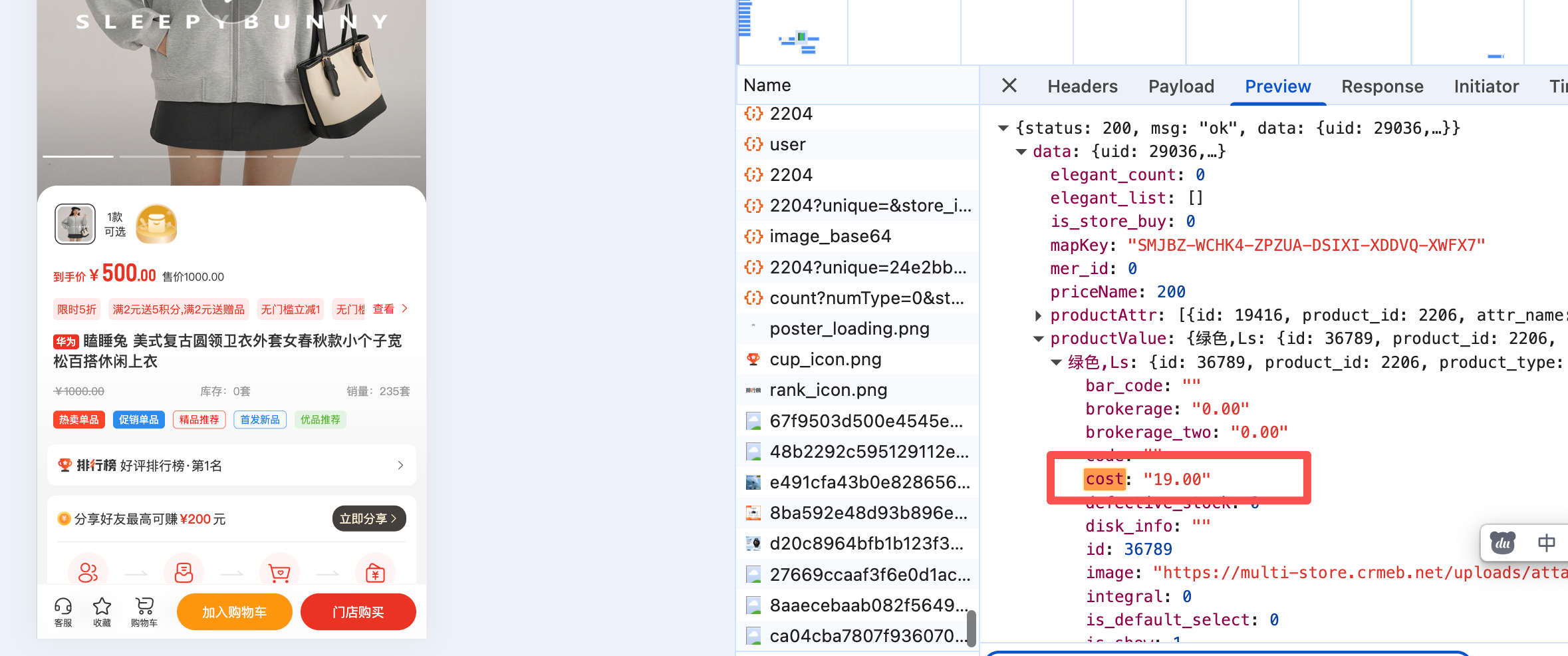Select the cup_icon.png request
The width and height of the screenshot is (1568, 656).
coord(825,359)
